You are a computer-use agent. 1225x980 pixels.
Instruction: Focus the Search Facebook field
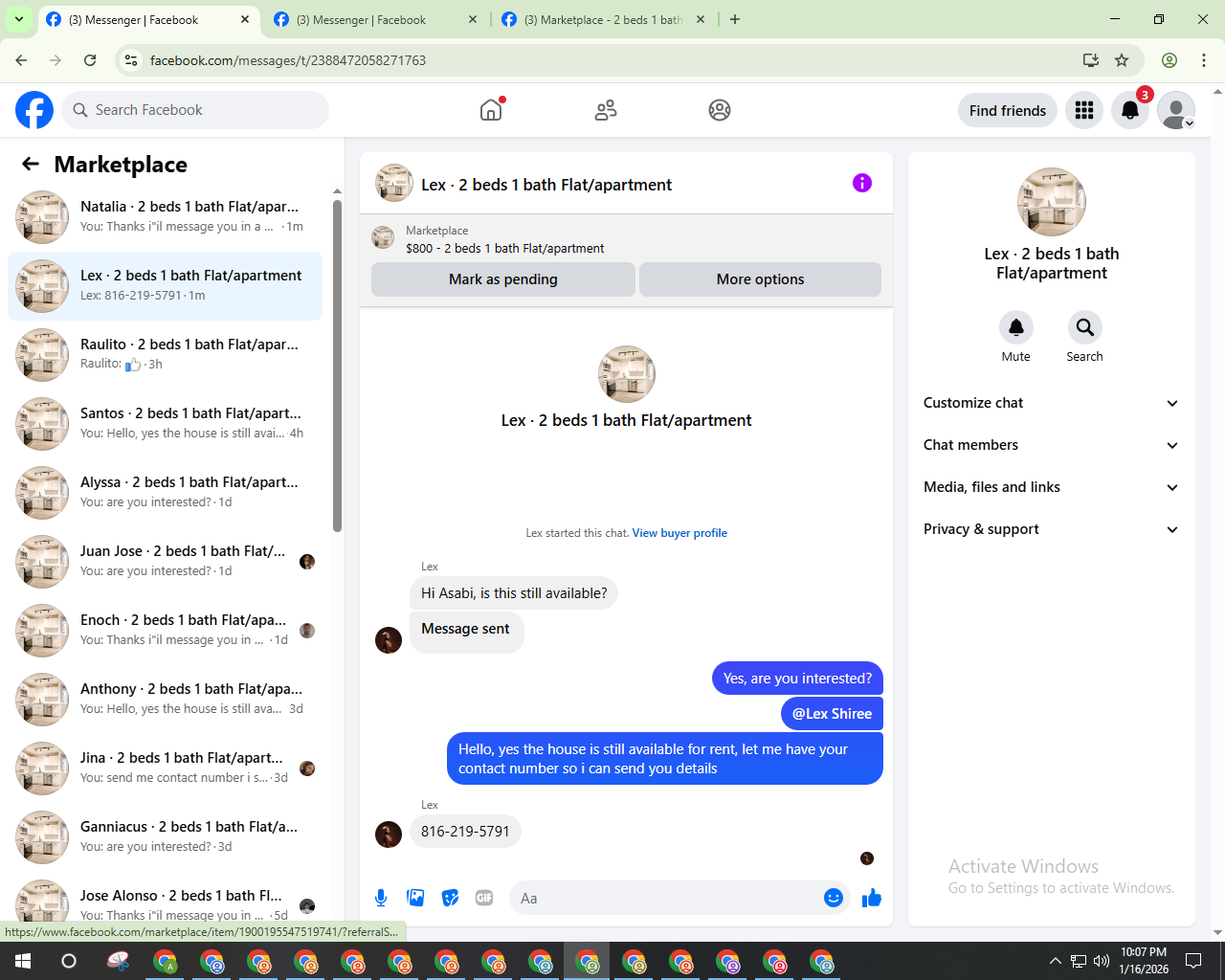click(195, 110)
